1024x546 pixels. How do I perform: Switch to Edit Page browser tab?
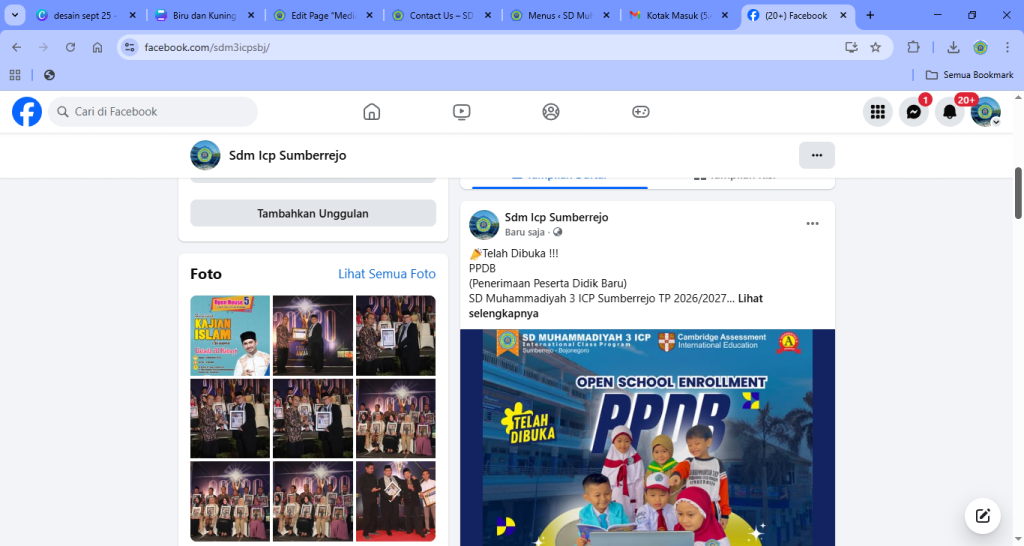pos(323,16)
